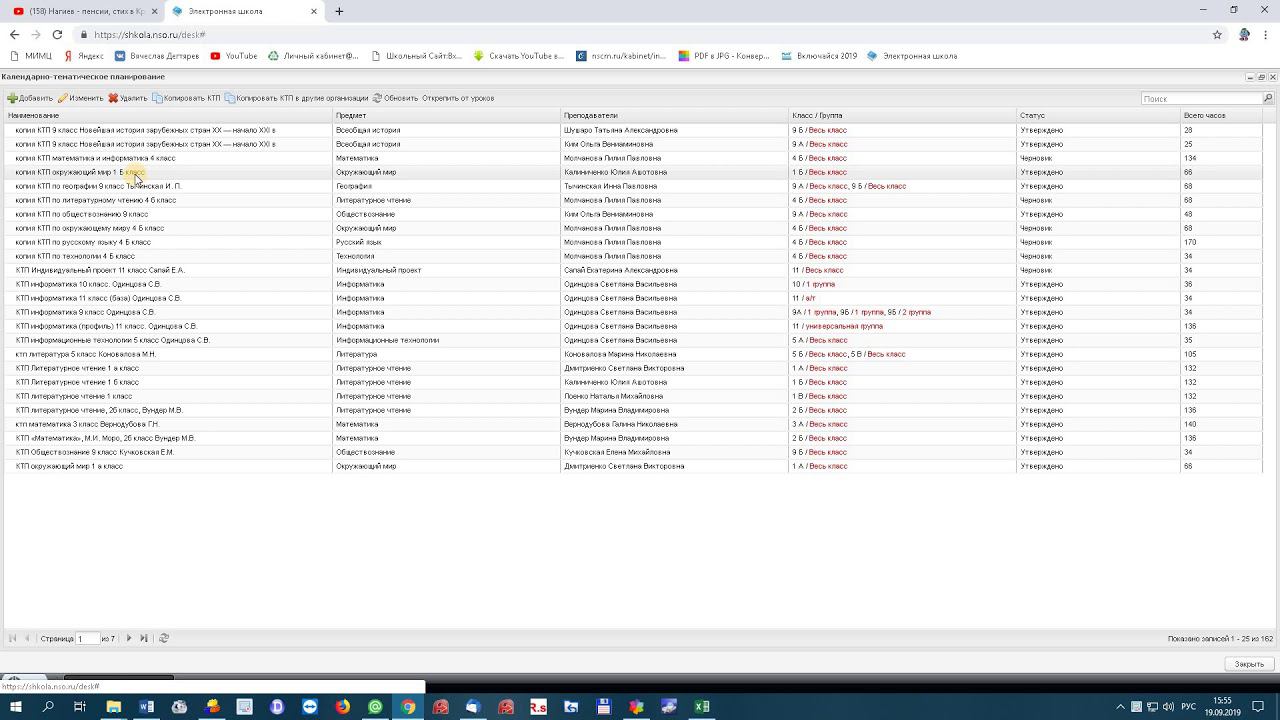
Task: Open Excel from the taskbar
Action: tap(702, 707)
